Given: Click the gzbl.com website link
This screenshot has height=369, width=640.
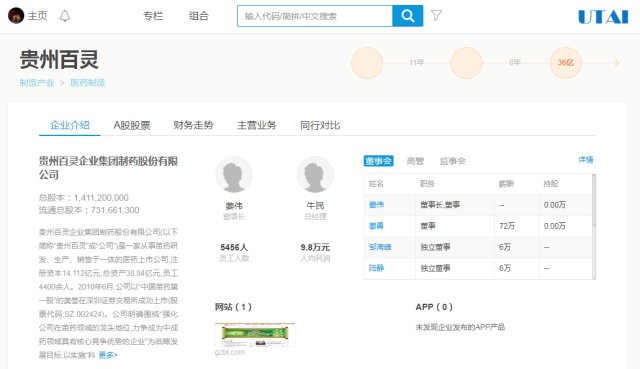Looking at the screenshot, I should point(230,352).
